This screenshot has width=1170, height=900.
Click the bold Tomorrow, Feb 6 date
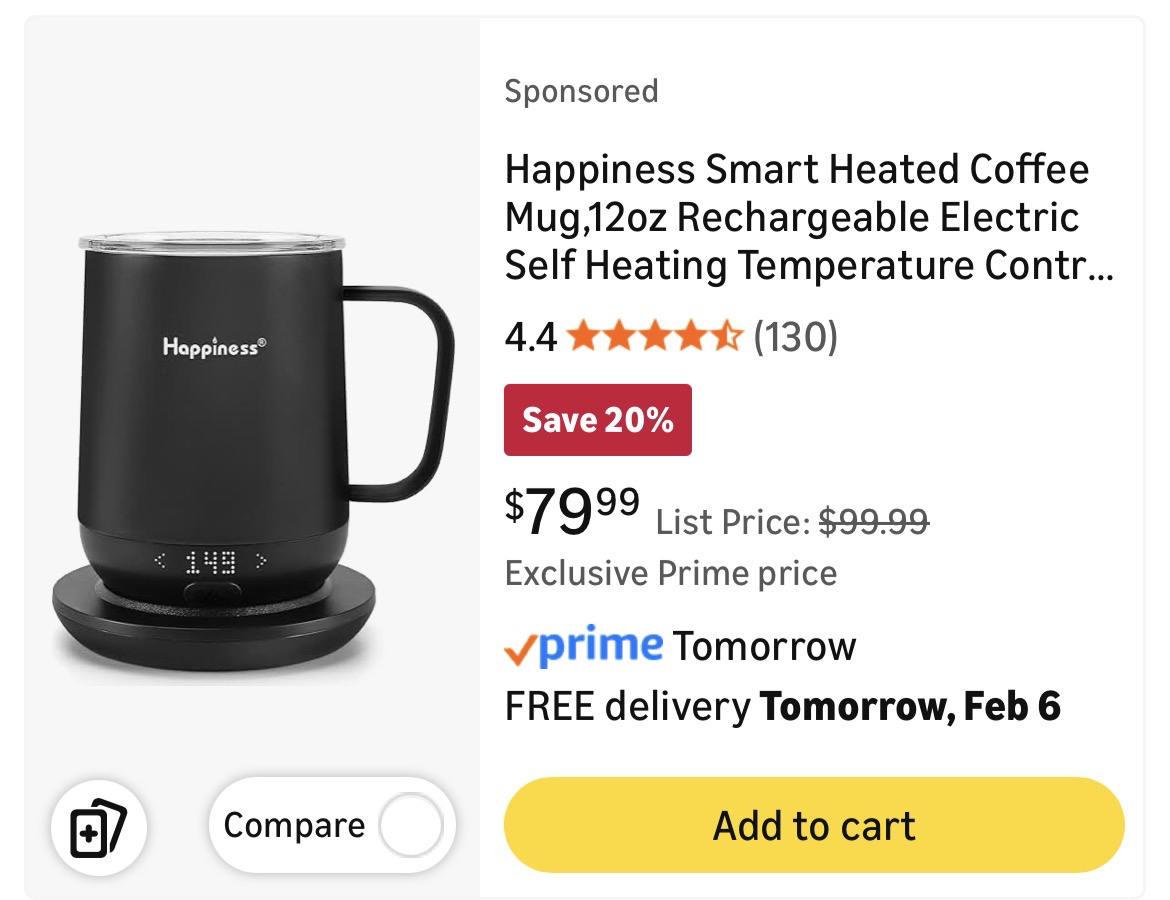point(910,707)
